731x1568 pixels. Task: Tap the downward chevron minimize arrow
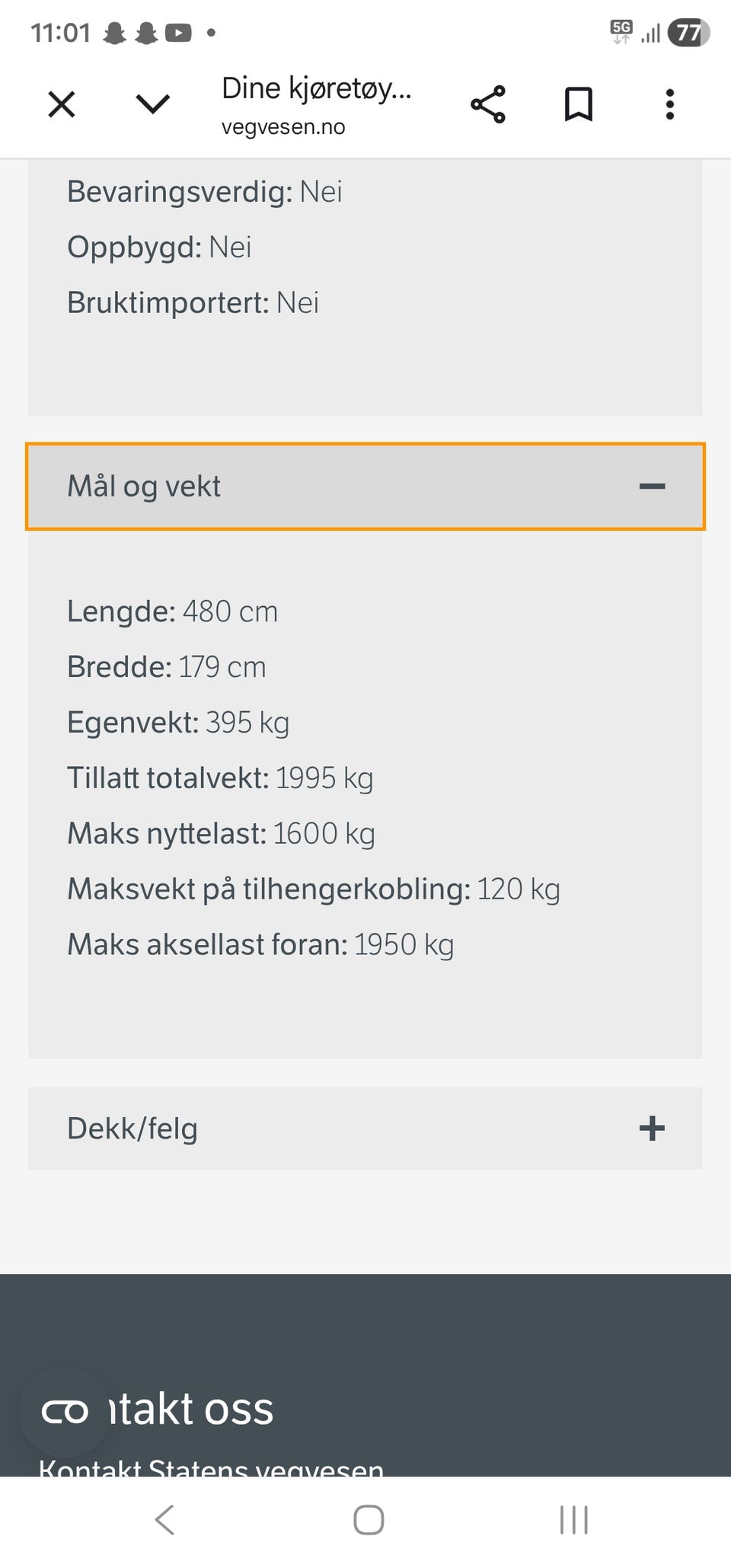click(x=152, y=104)
